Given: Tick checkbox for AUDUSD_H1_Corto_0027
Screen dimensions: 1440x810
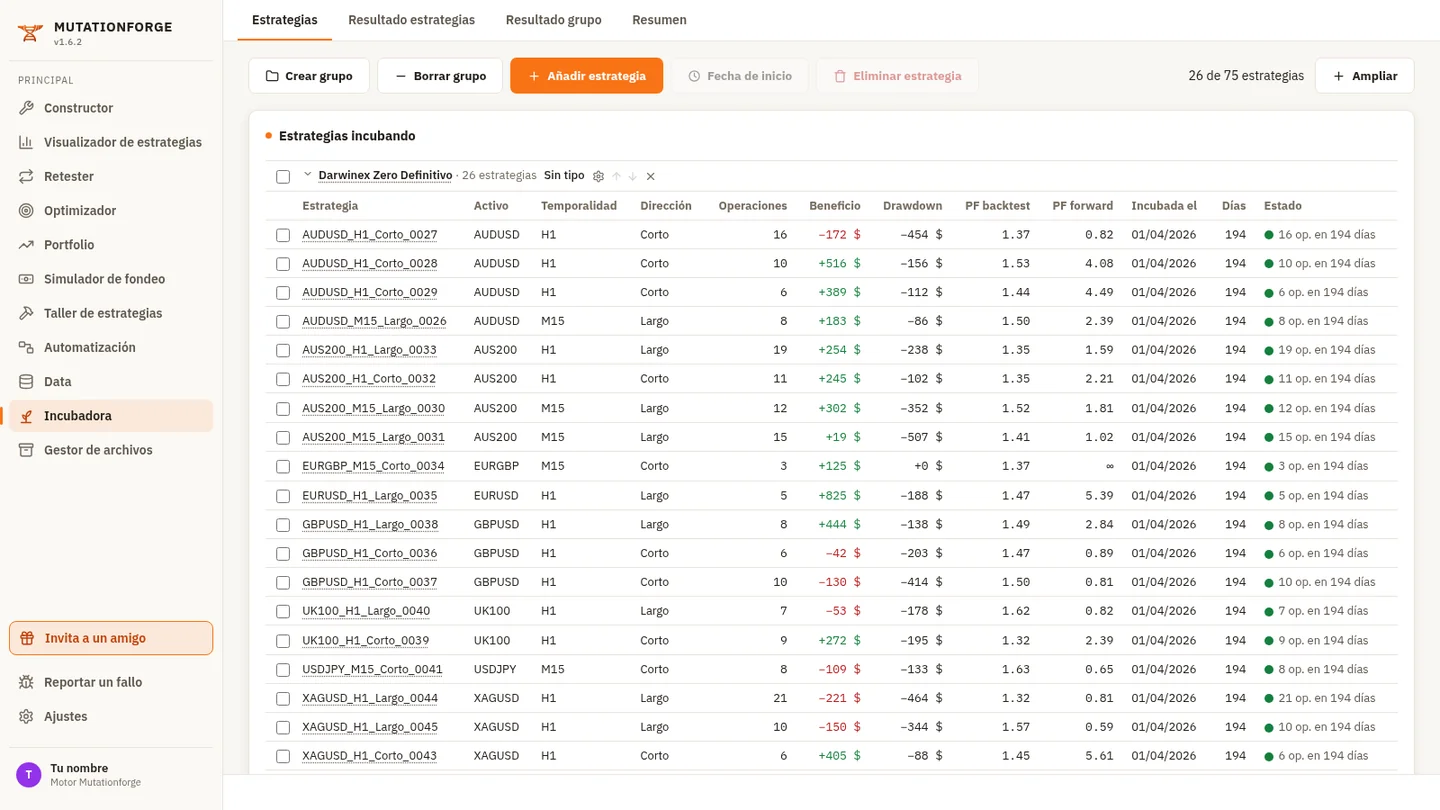Looking at the screenshot, I should tap(283, 235).
